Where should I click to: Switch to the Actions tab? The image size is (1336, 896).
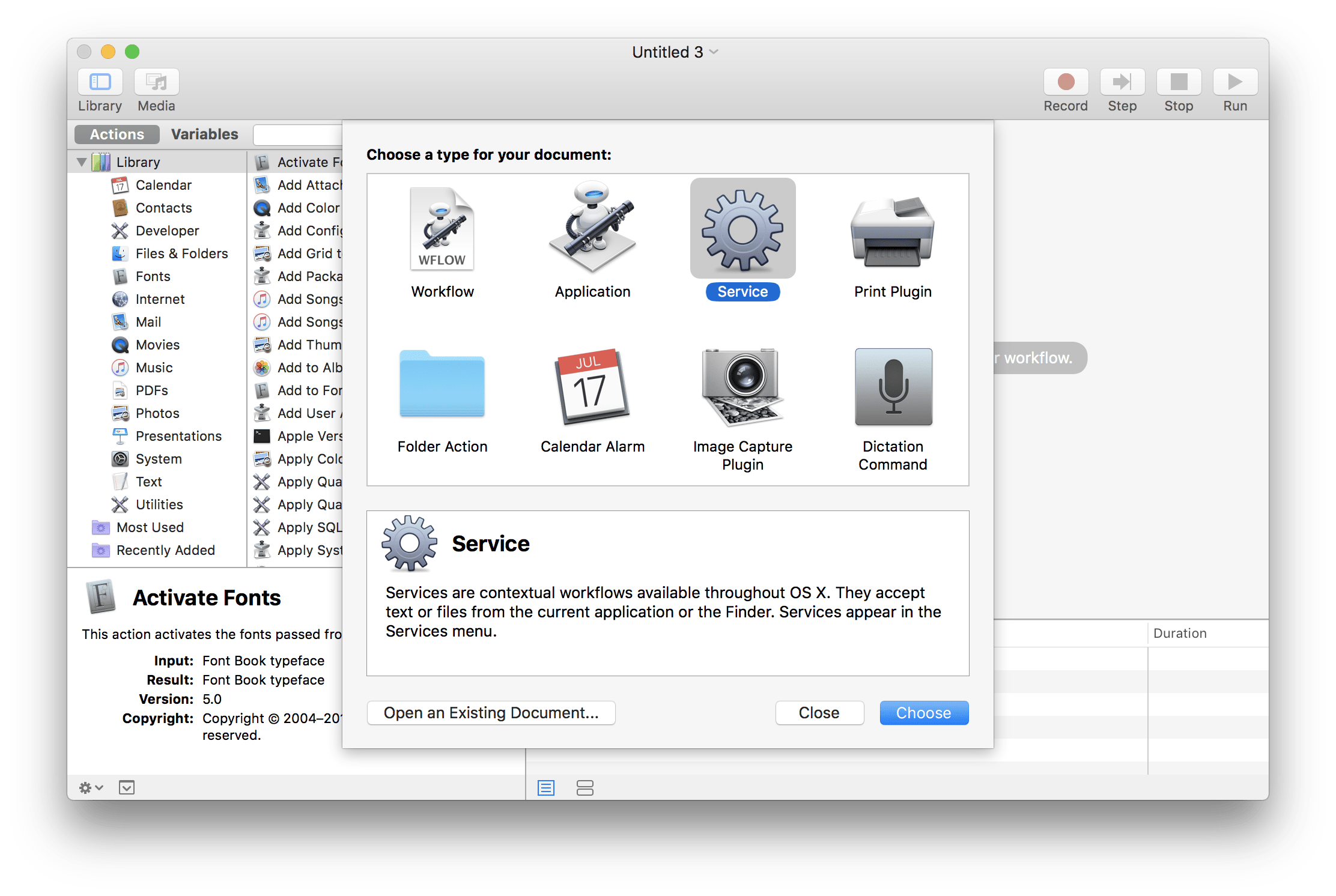[x=117, y=134]
